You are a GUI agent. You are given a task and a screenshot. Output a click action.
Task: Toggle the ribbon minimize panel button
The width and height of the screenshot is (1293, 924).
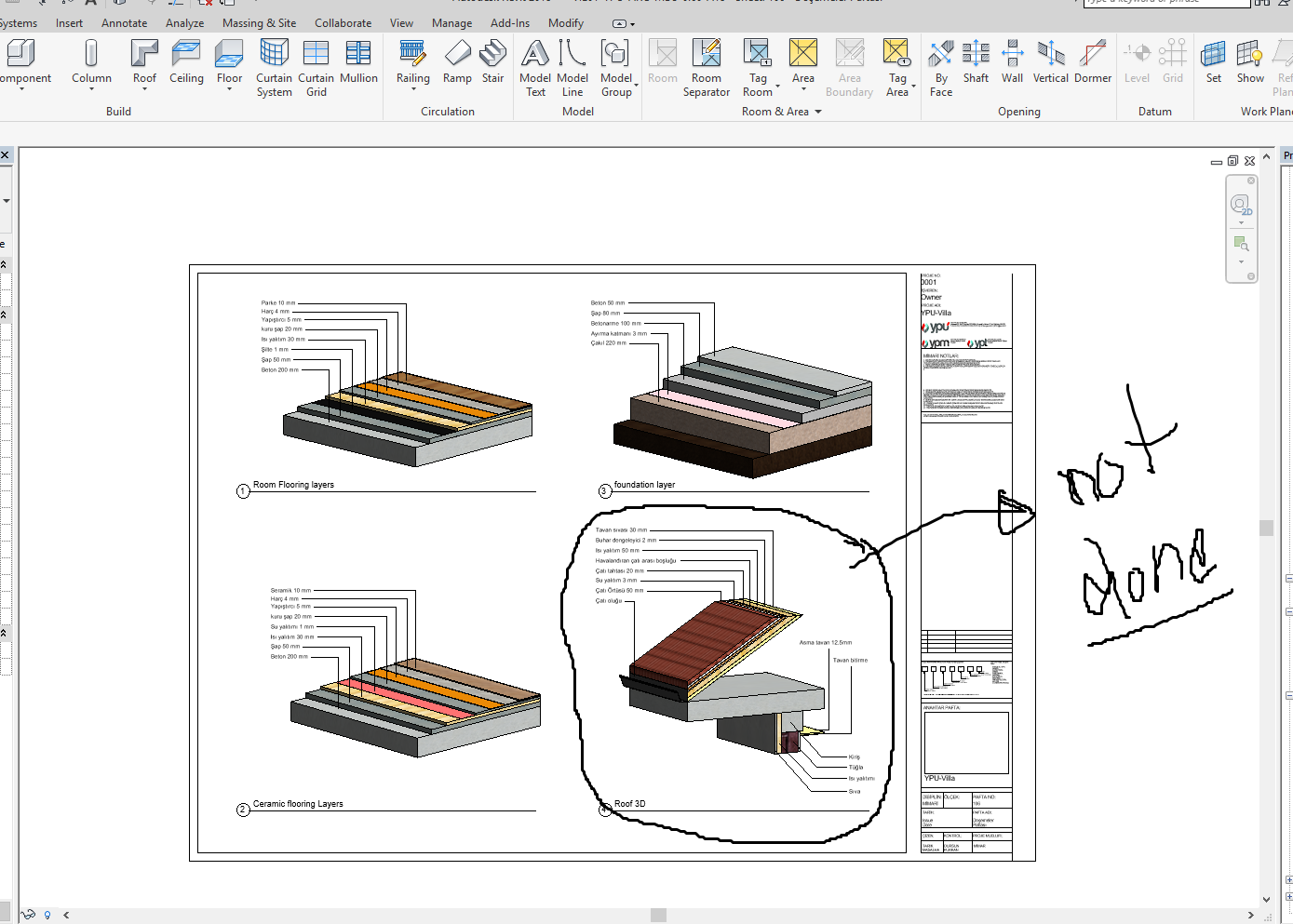click(620, 23)
